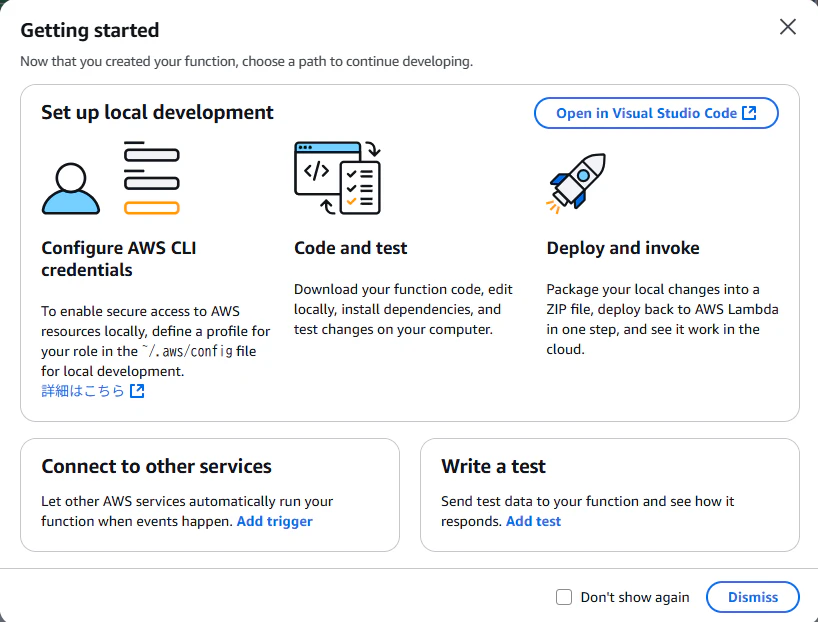Click external link icon beside 詳細はこちら
Image resolution: width=818 pixels, height=622 pixels.
tap(137, 391)
